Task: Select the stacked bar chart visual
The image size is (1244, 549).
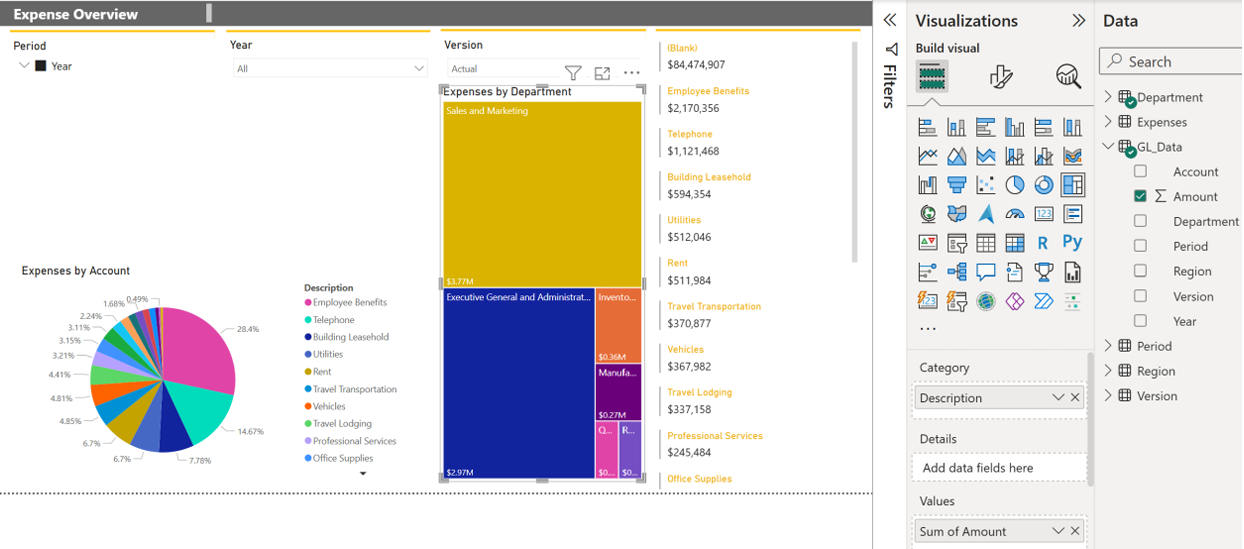Action: point(927,127)
